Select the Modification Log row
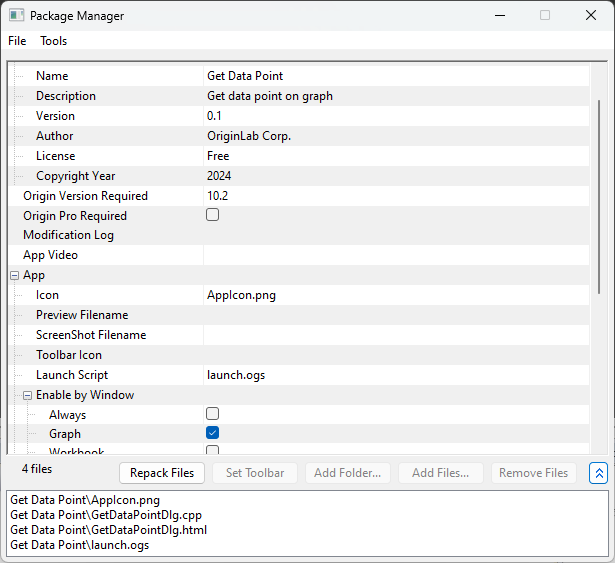615x563 pixels. click(x=69, y=235)
